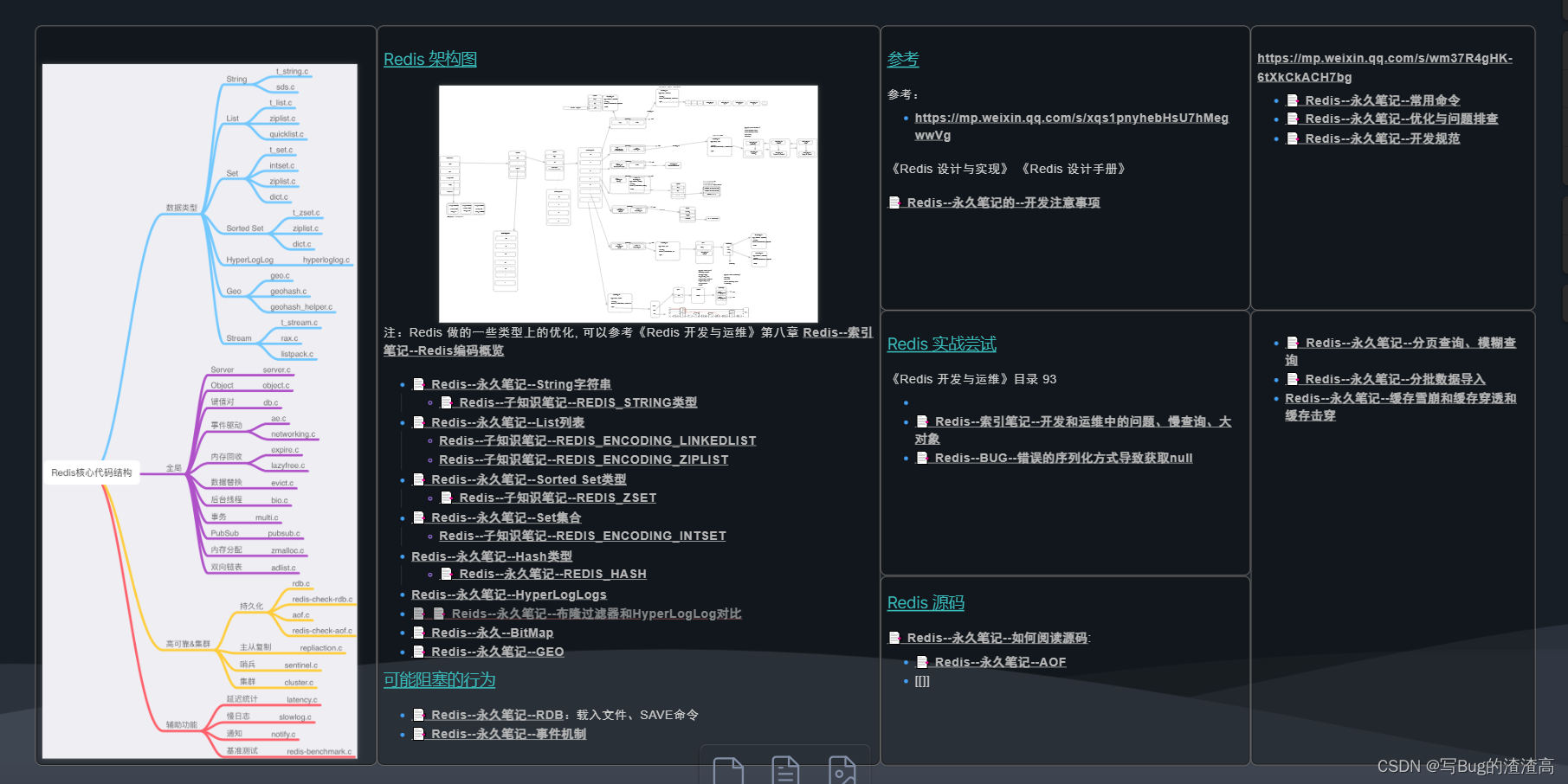Screen dimensions: 1568x784
Task: Click the document icon before 'GEO' note
Action: click(x=419, y=652)
